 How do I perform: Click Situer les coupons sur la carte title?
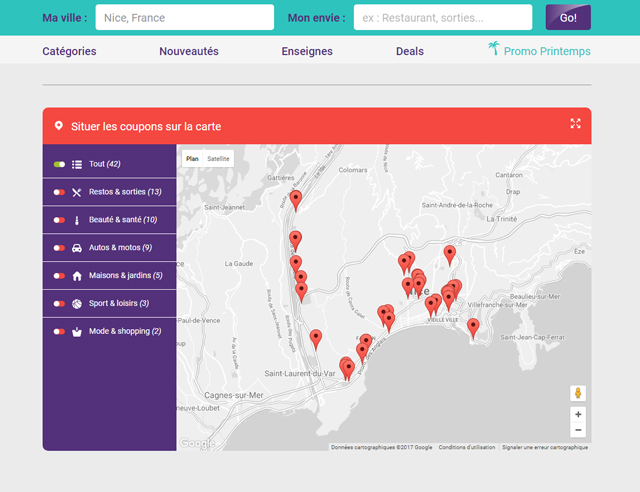click(x=146, y=126)
